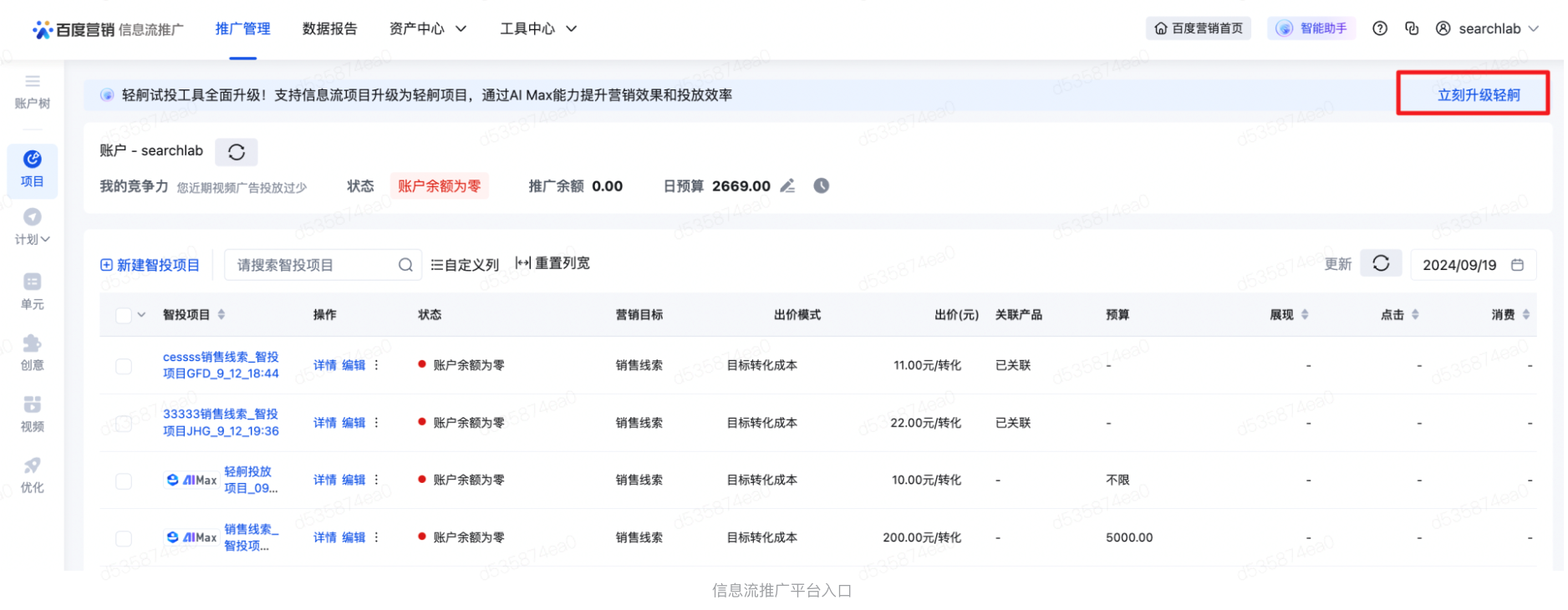1568x610 pixels.
Task: Click the search magnifier icon
Action: tap(405, 266)
